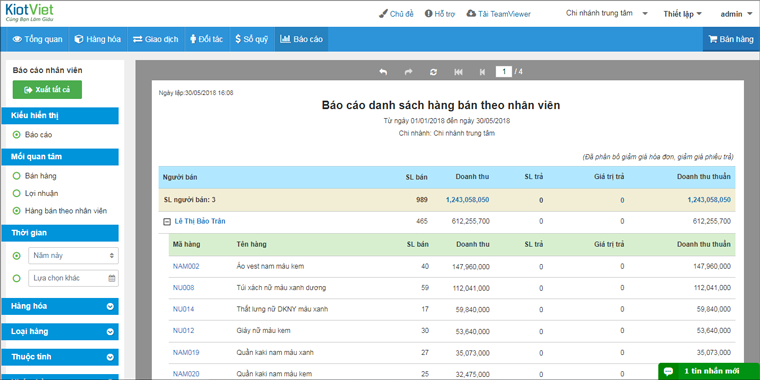The height and width of the screenshot is (380, 760).
Task: Click Giày nữ màu kem row name
Action: point(263,331)
